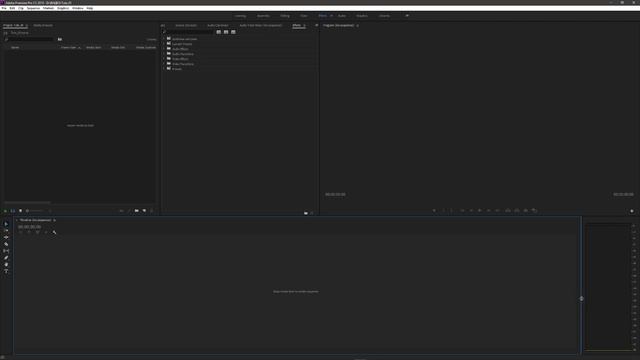
Task: Click the New Bin icon in Project panel
Action: coord(137,211)
